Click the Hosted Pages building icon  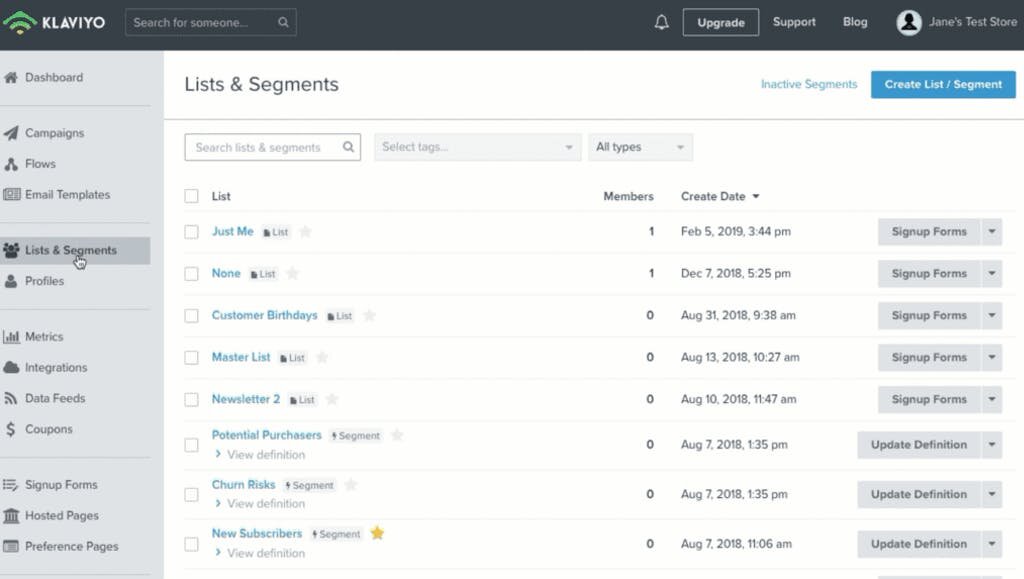click(x=11, y=516)
